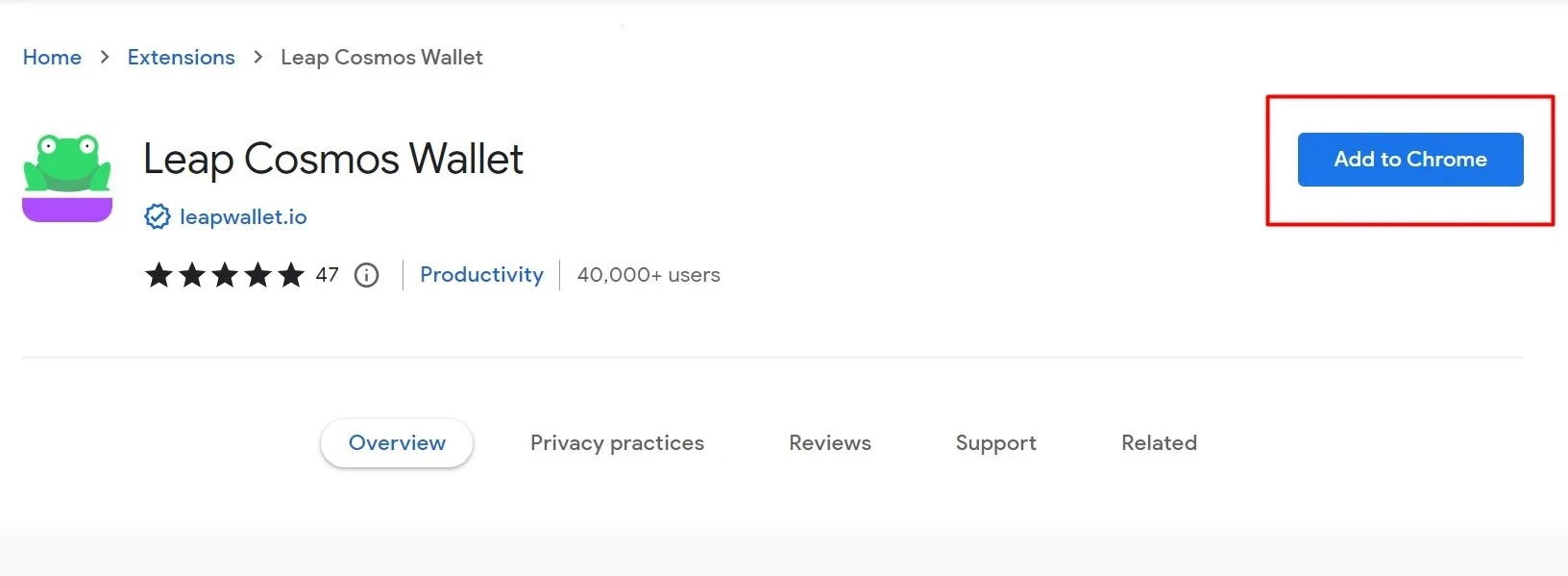Visit the leapwallet.io publisher link
1568x576 pixels.
[243, 217]
